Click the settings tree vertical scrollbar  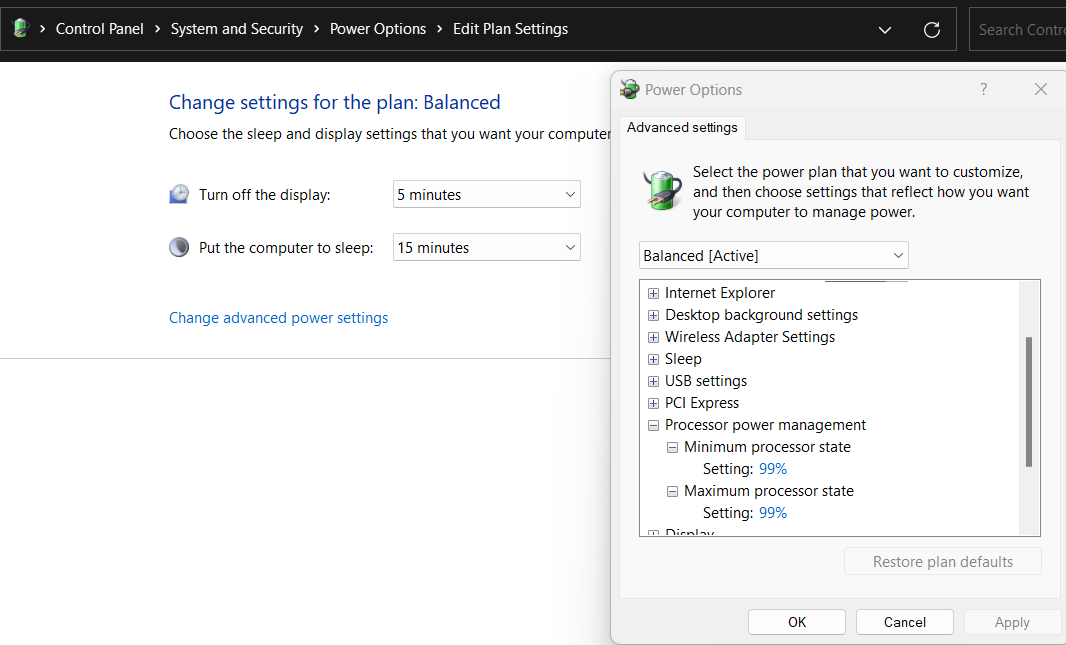[x=1029, y=402]
